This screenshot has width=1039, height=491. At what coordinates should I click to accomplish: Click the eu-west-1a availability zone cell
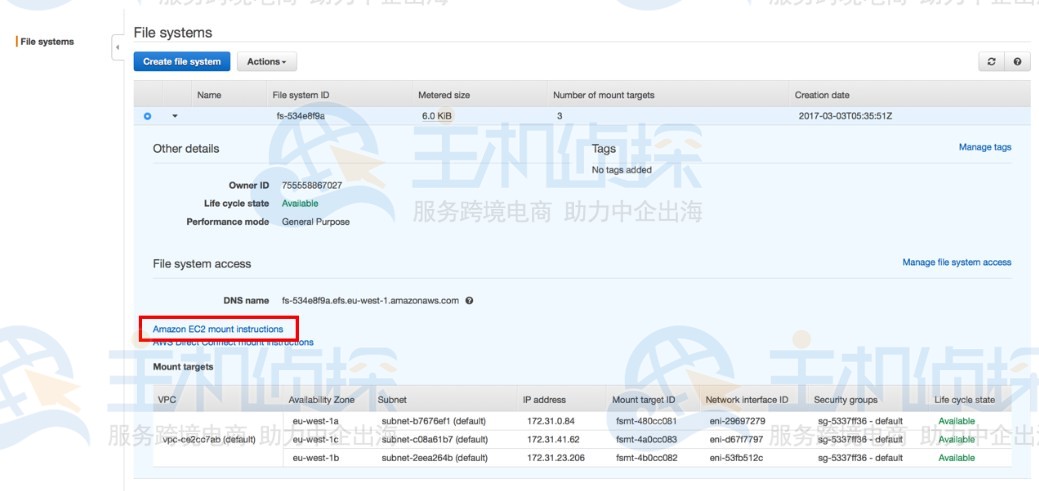coord(315,421)
